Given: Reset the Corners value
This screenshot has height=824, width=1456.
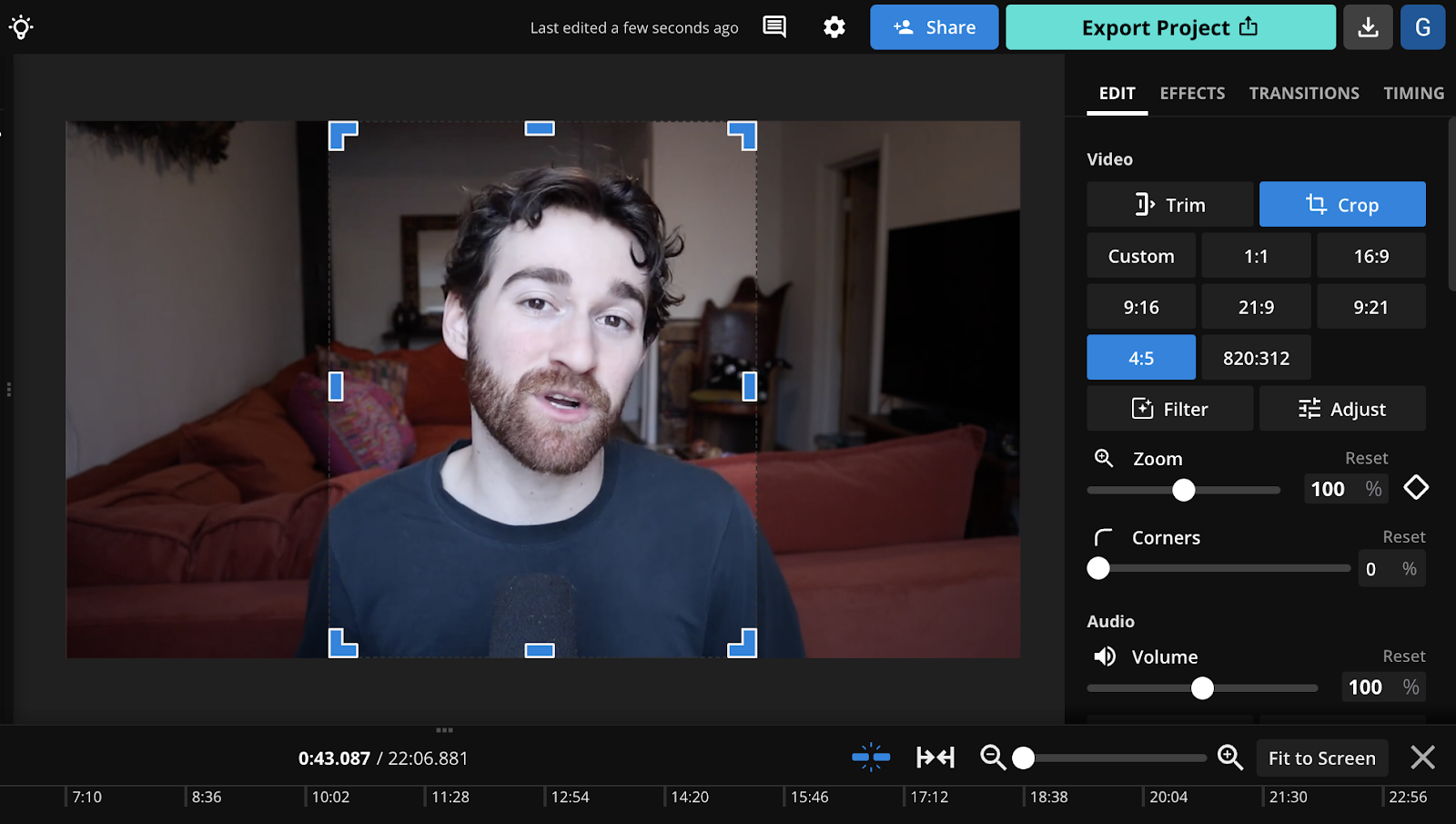Looking at the screenshot, I should tap(1404, 537).
